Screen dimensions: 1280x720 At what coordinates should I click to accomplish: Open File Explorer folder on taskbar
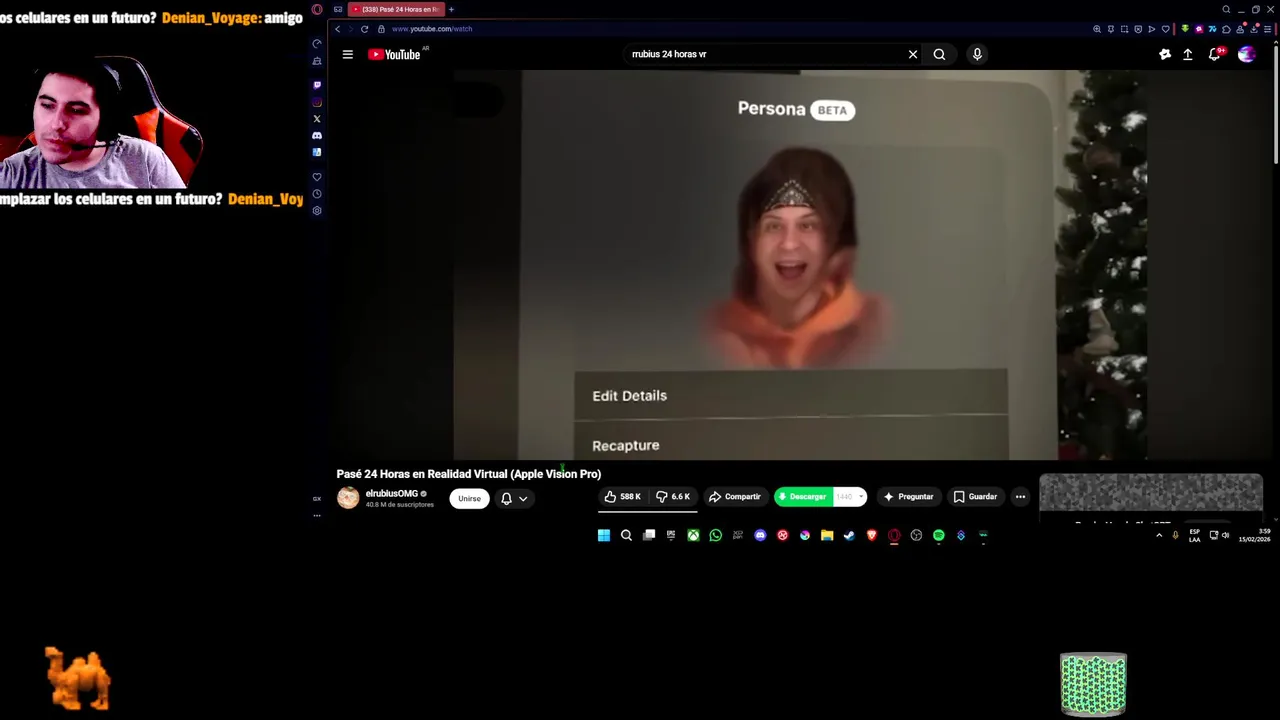(827, 535)
